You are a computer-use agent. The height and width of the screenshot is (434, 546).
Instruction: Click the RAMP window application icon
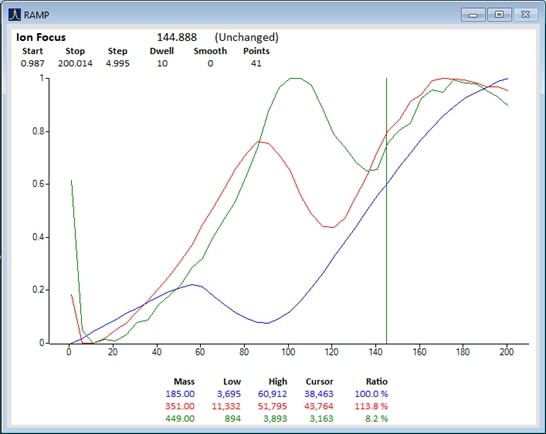tap(15, 15)
